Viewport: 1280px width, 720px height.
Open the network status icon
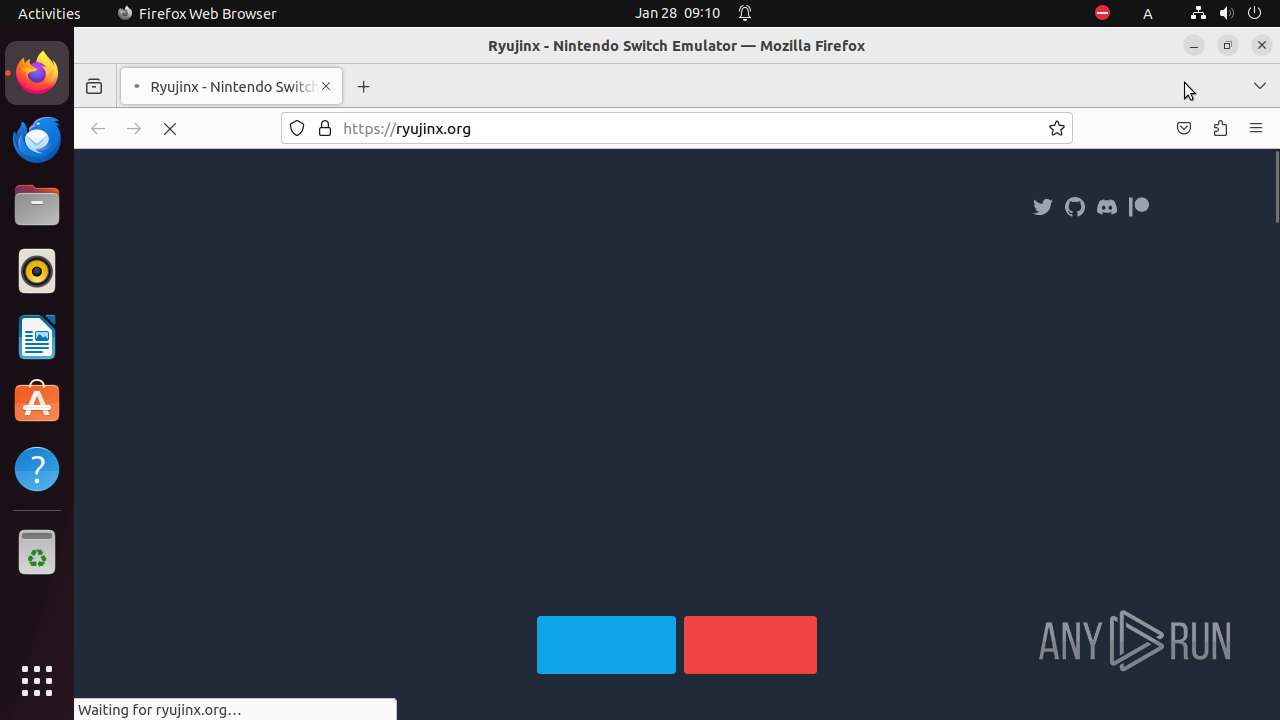pyautogui.click(x=1198, y=13)
